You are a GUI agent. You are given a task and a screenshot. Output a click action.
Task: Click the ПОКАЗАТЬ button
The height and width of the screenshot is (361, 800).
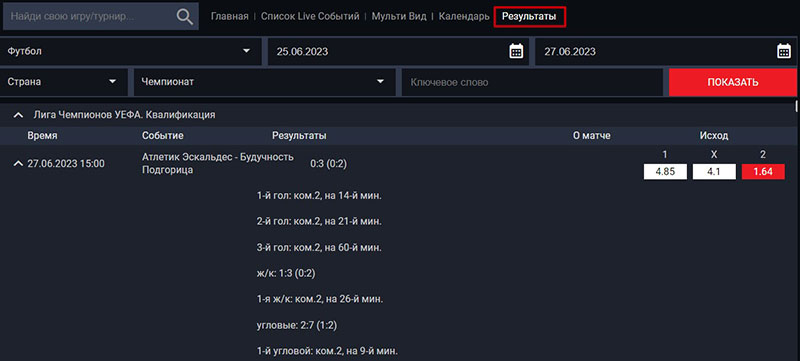point(733,82)
